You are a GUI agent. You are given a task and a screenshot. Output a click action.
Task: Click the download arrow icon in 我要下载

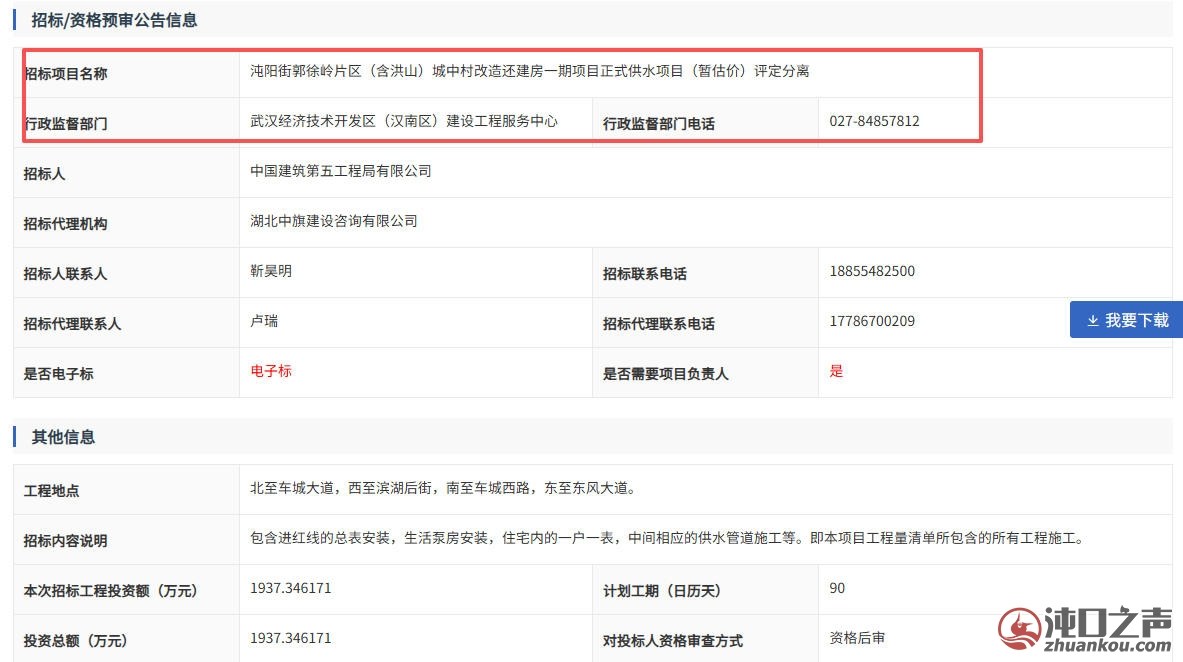tap(1092, 321)
